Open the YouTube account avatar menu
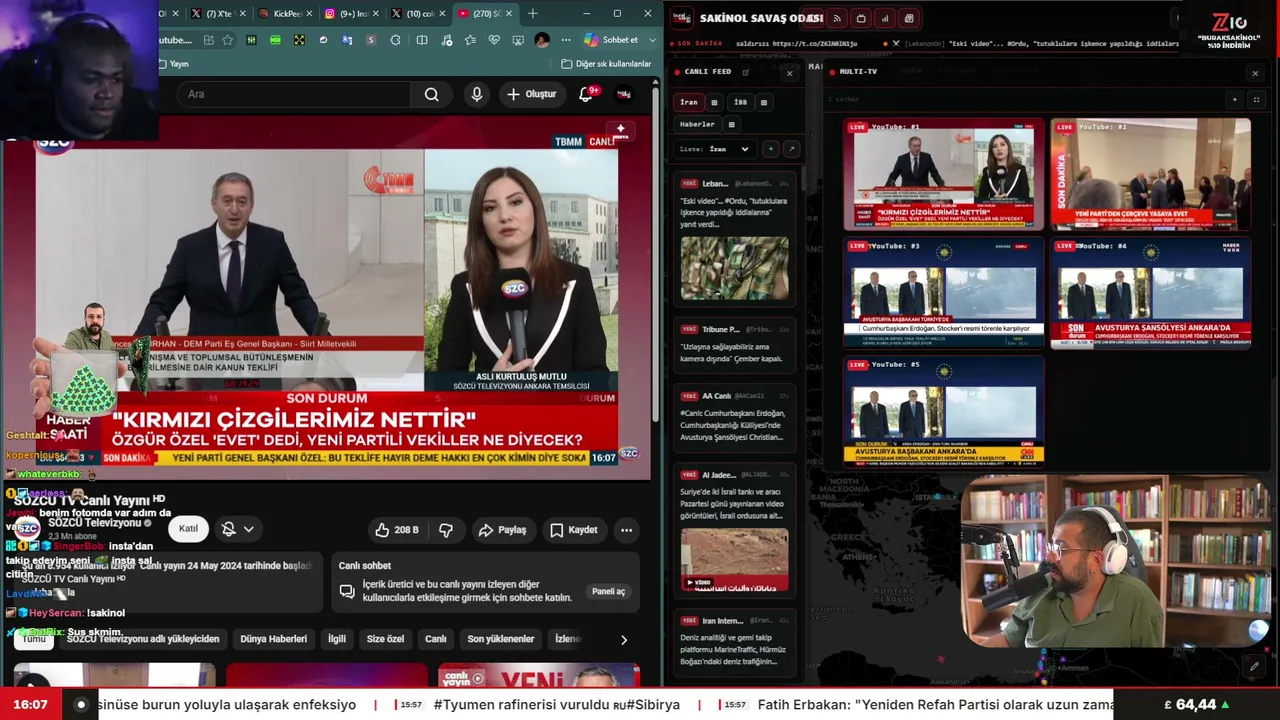The width and height of the screenshot is (1280, 720). pyautogui.click(x=624, y=94)
